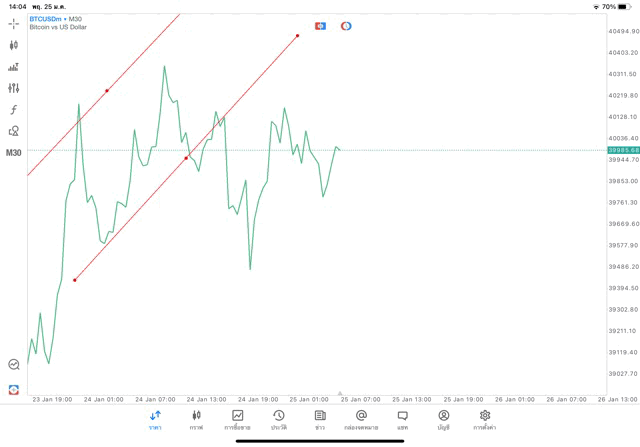The height and width of the screenshot is (447, 640).
Task: Open the การตั้งค่า (Settings) tab
Action: (x=485, y=419)
